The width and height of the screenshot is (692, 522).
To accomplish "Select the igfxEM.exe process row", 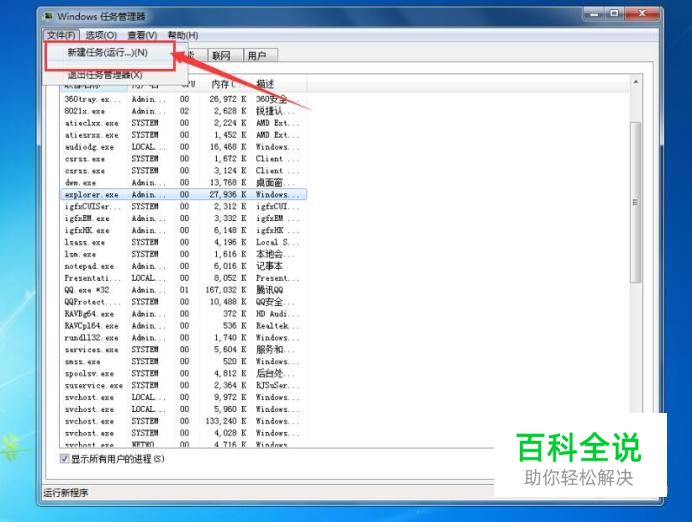I will pyautogui.click(x=183, y=218).
